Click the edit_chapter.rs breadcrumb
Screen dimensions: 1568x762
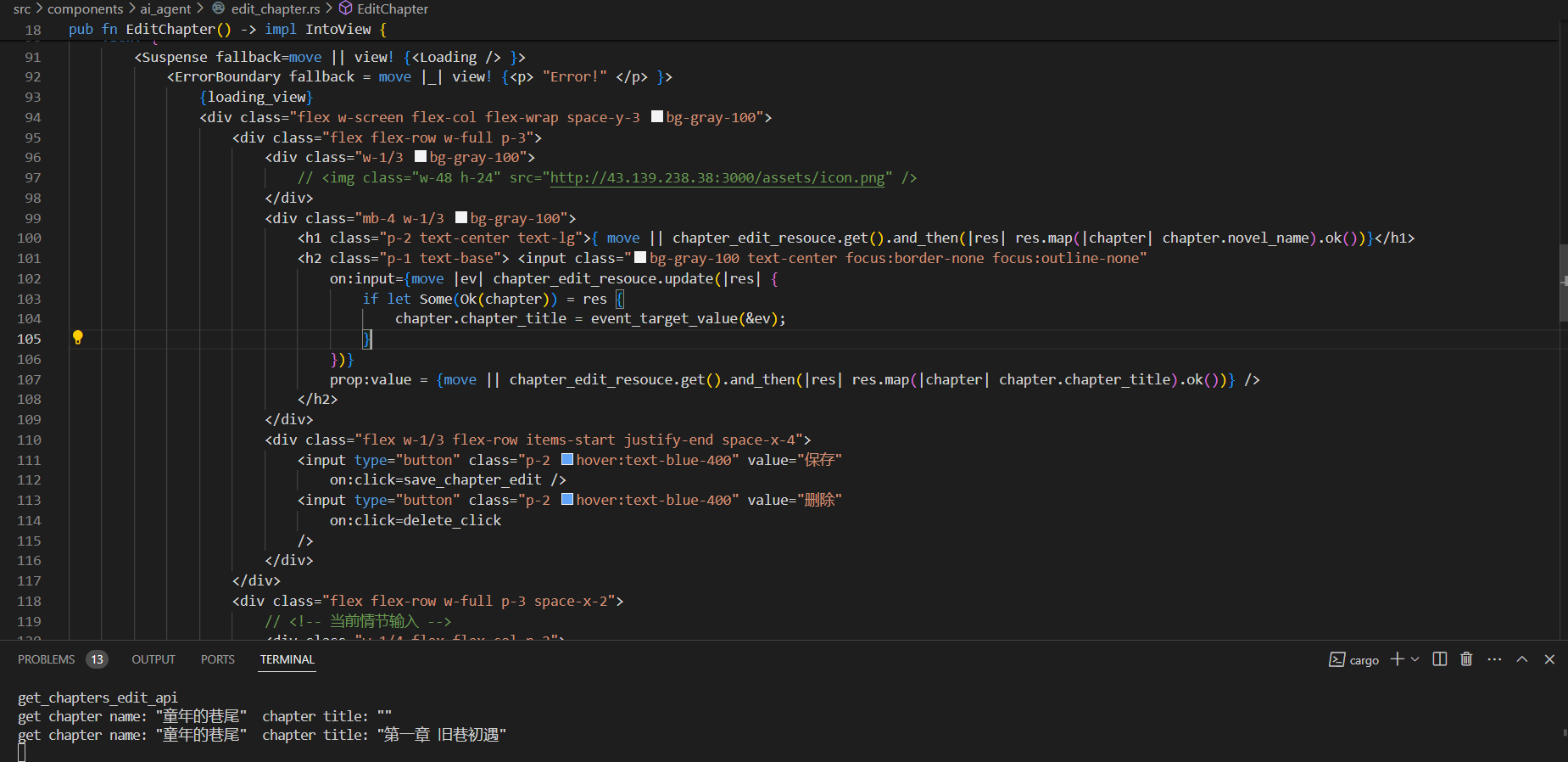tap(276, 8)
